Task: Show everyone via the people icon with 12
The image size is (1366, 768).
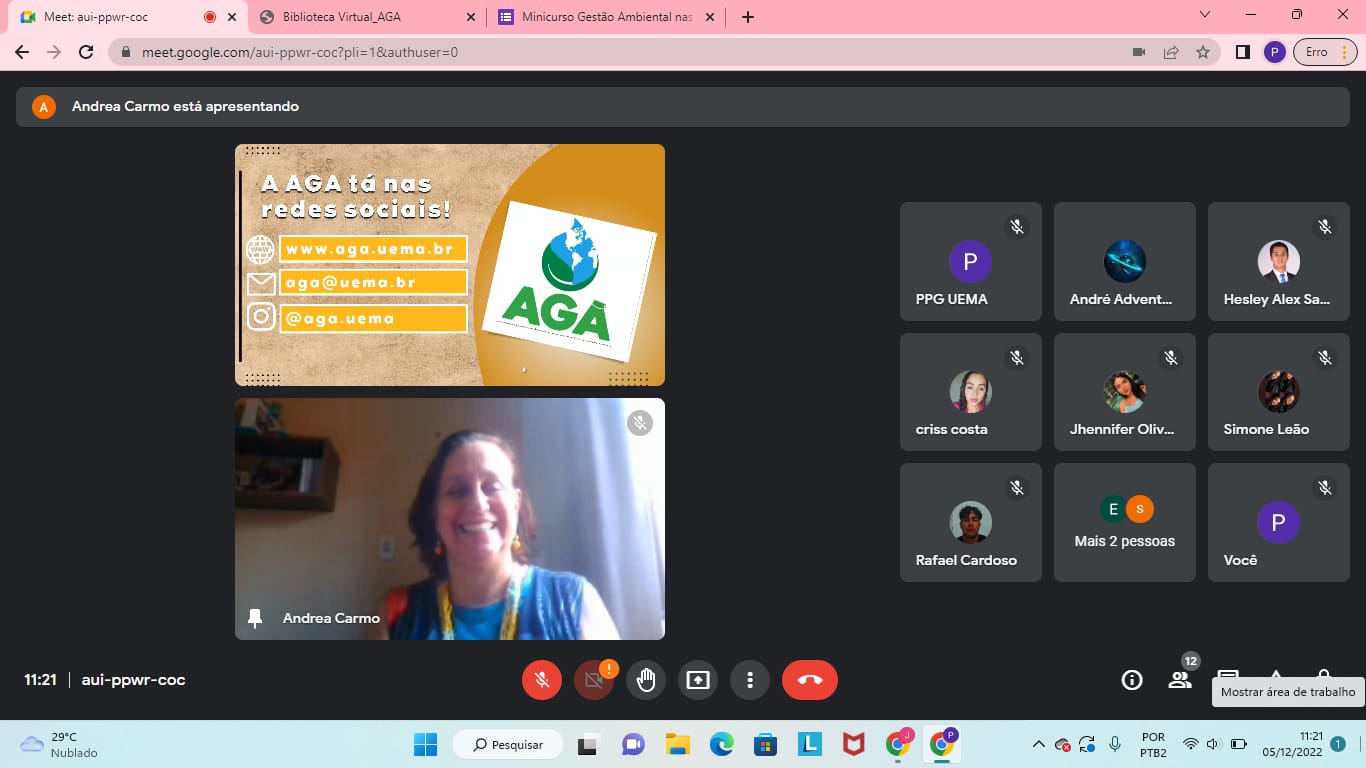Action: (1180, 680)
